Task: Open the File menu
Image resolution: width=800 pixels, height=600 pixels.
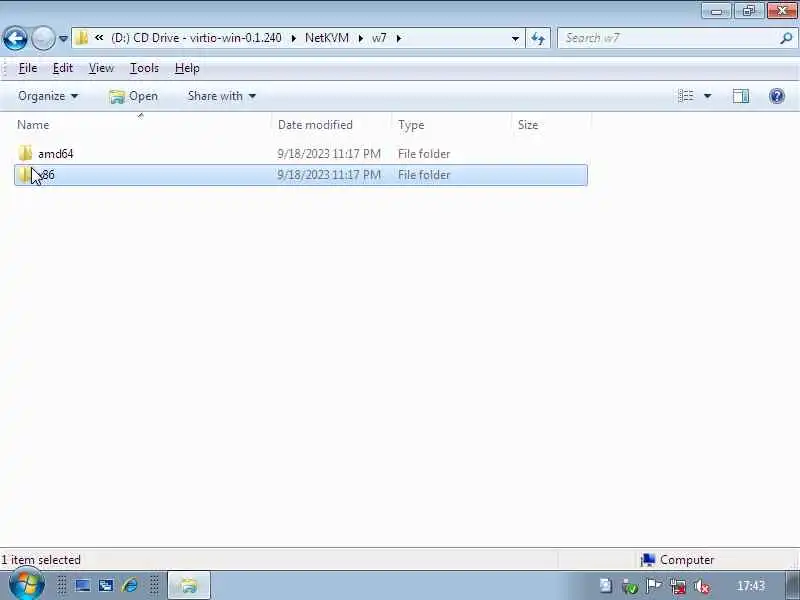Action: point(28,68)
